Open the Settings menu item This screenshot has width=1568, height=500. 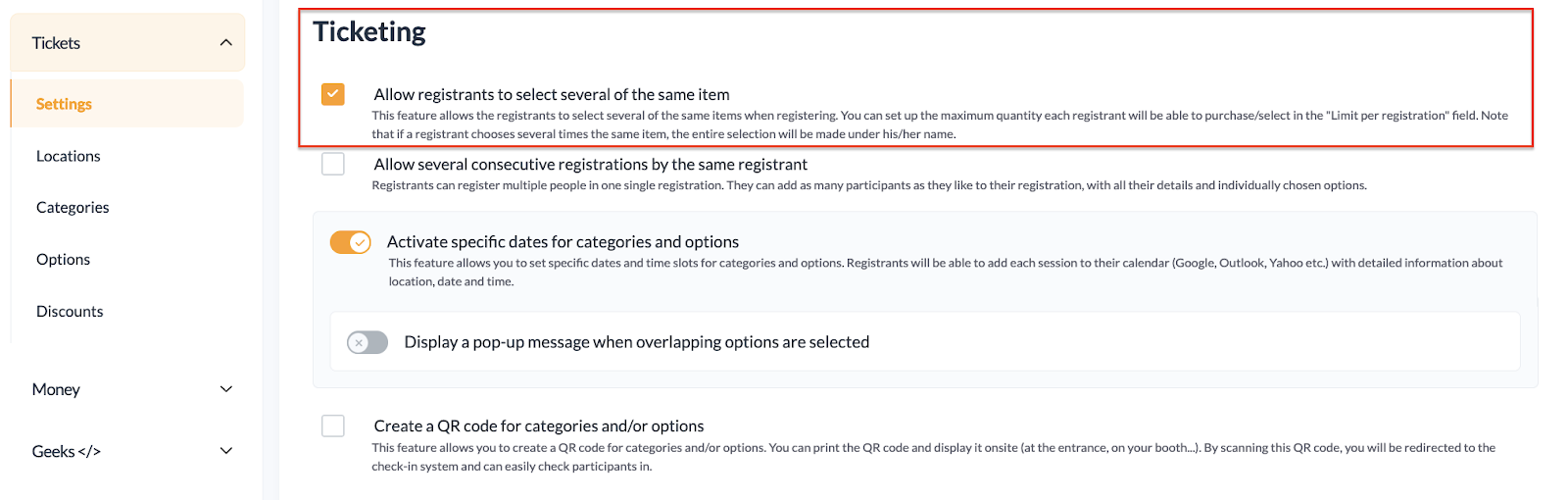point(64,104)
